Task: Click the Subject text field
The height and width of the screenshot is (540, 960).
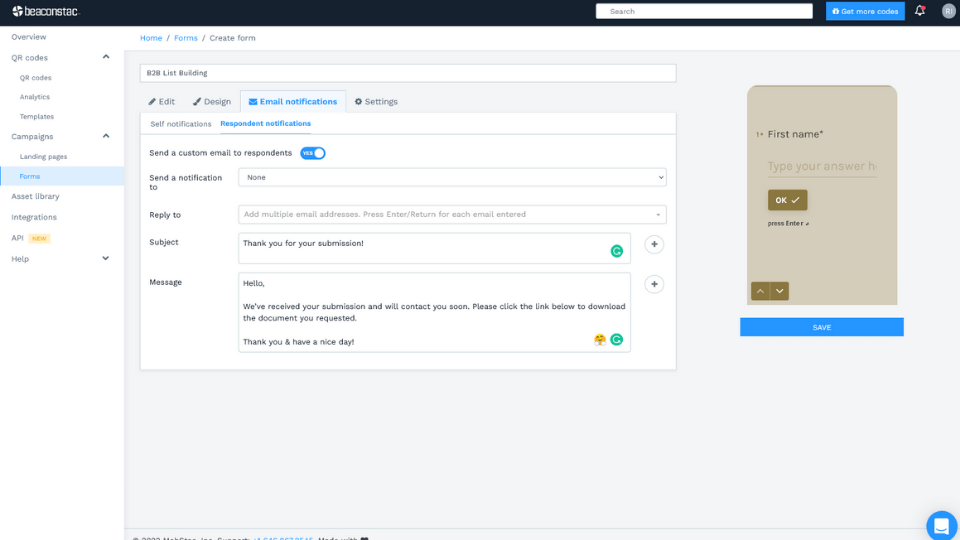Action: tap(434, 248)
